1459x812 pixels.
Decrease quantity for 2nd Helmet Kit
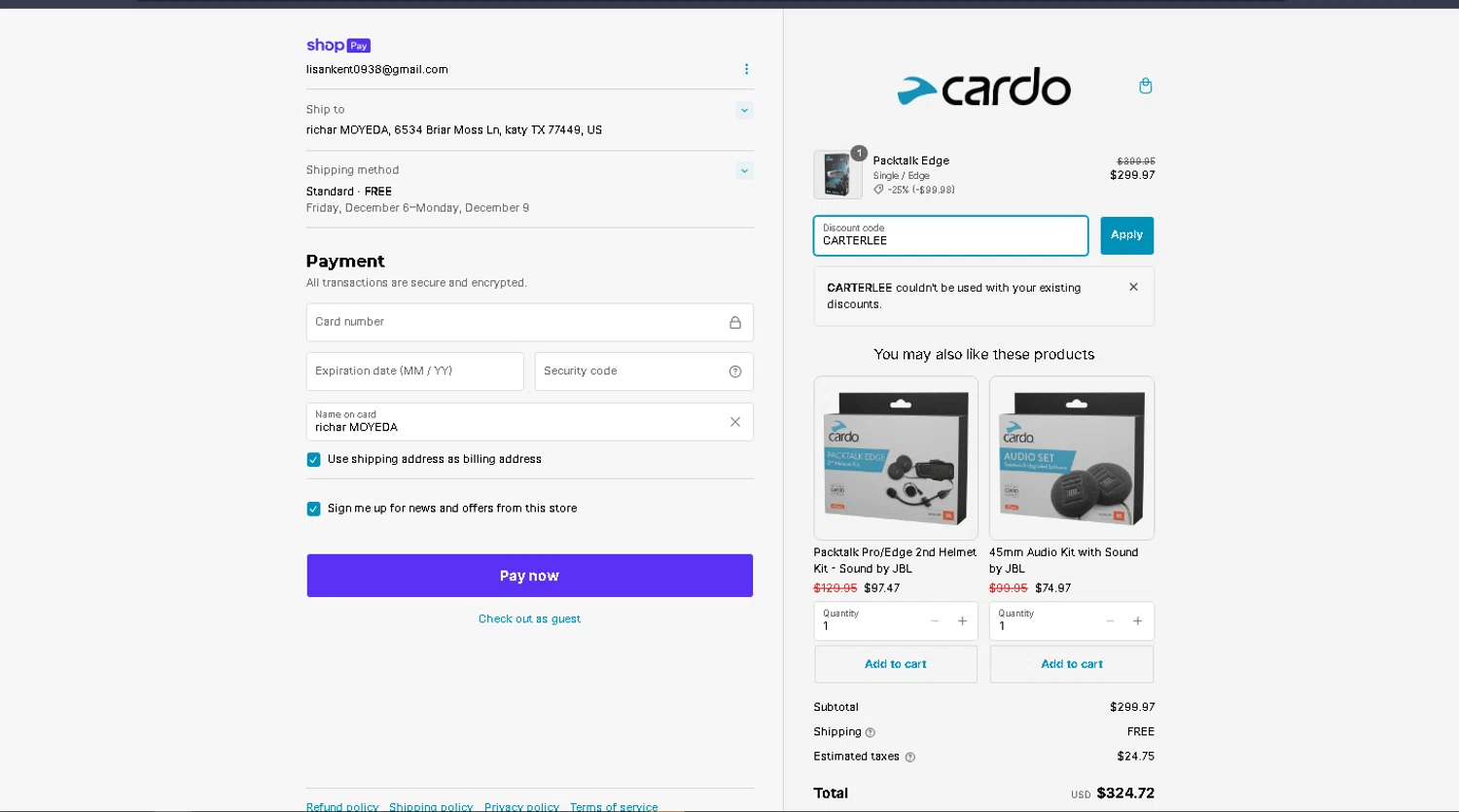point(935,621)
